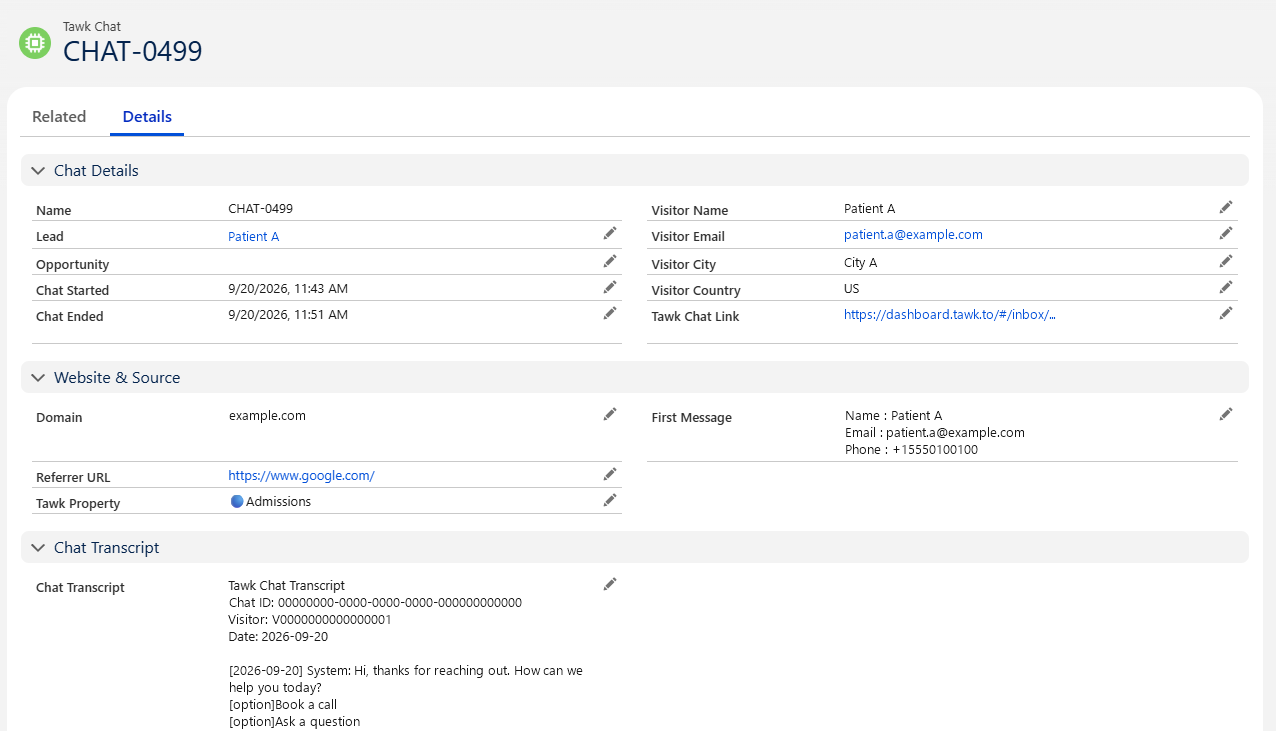This screenshot has width=1276, height=731.
Task: Click the [option]Ask a question line
Action: (x=294, y=722)
